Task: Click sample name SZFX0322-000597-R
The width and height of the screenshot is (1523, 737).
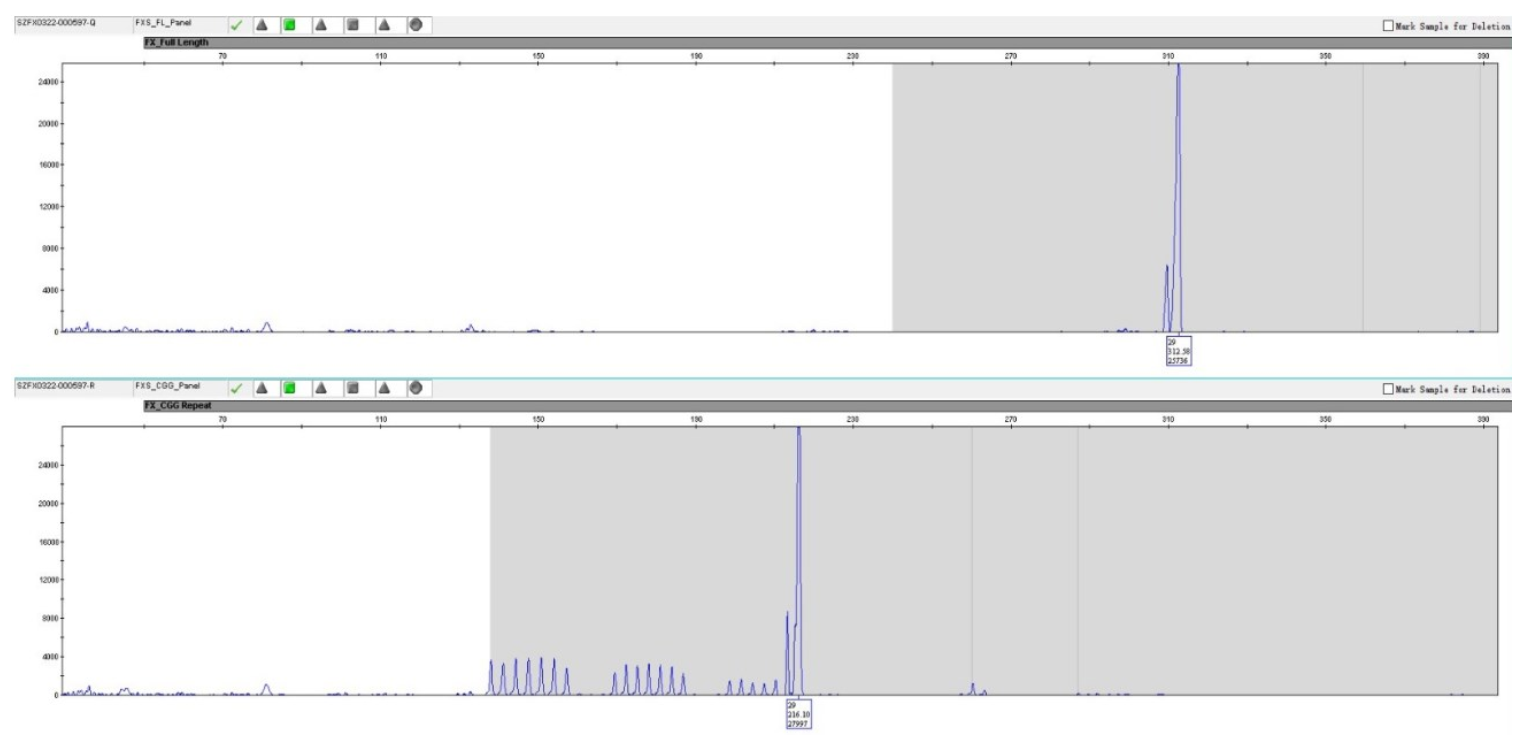Action: click(54, 384)
